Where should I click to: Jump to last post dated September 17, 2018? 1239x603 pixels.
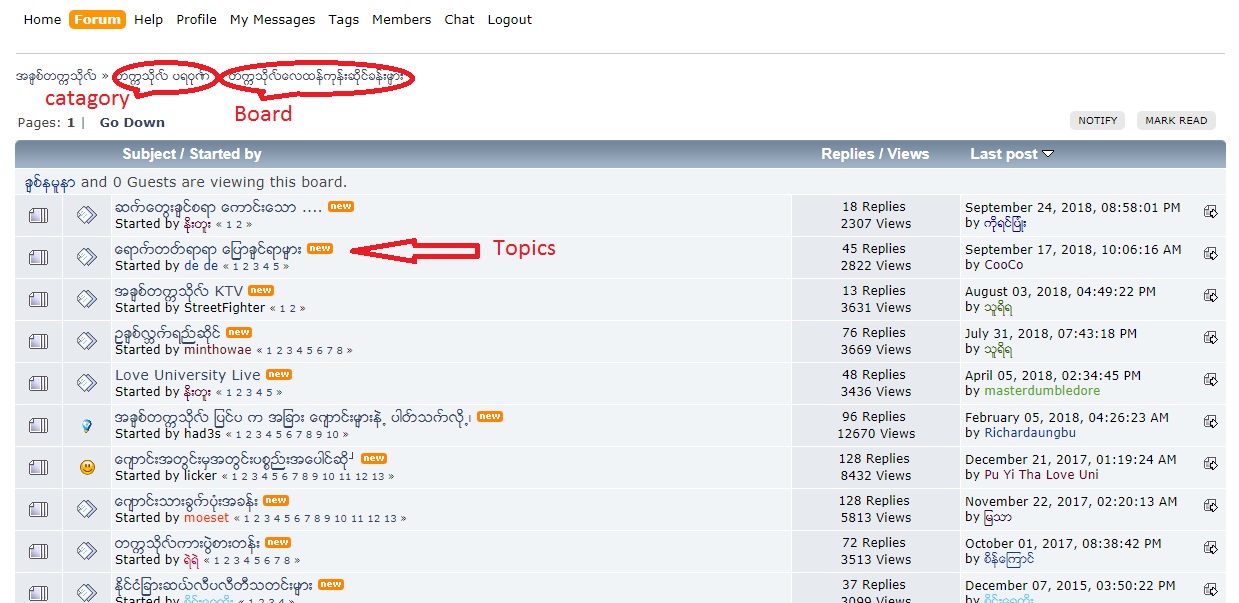click(x=1210, y=253)
